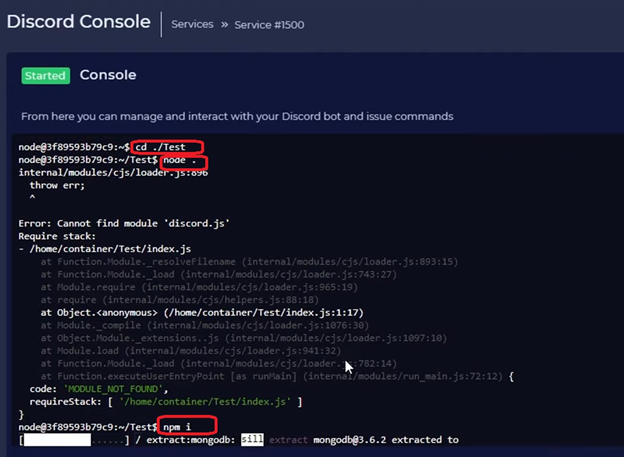The width and height of the screenshot is (624, 457).
Task: Click the 'mongodb@3.6.2 extracted to' text
Action: (x=386, y=440)
